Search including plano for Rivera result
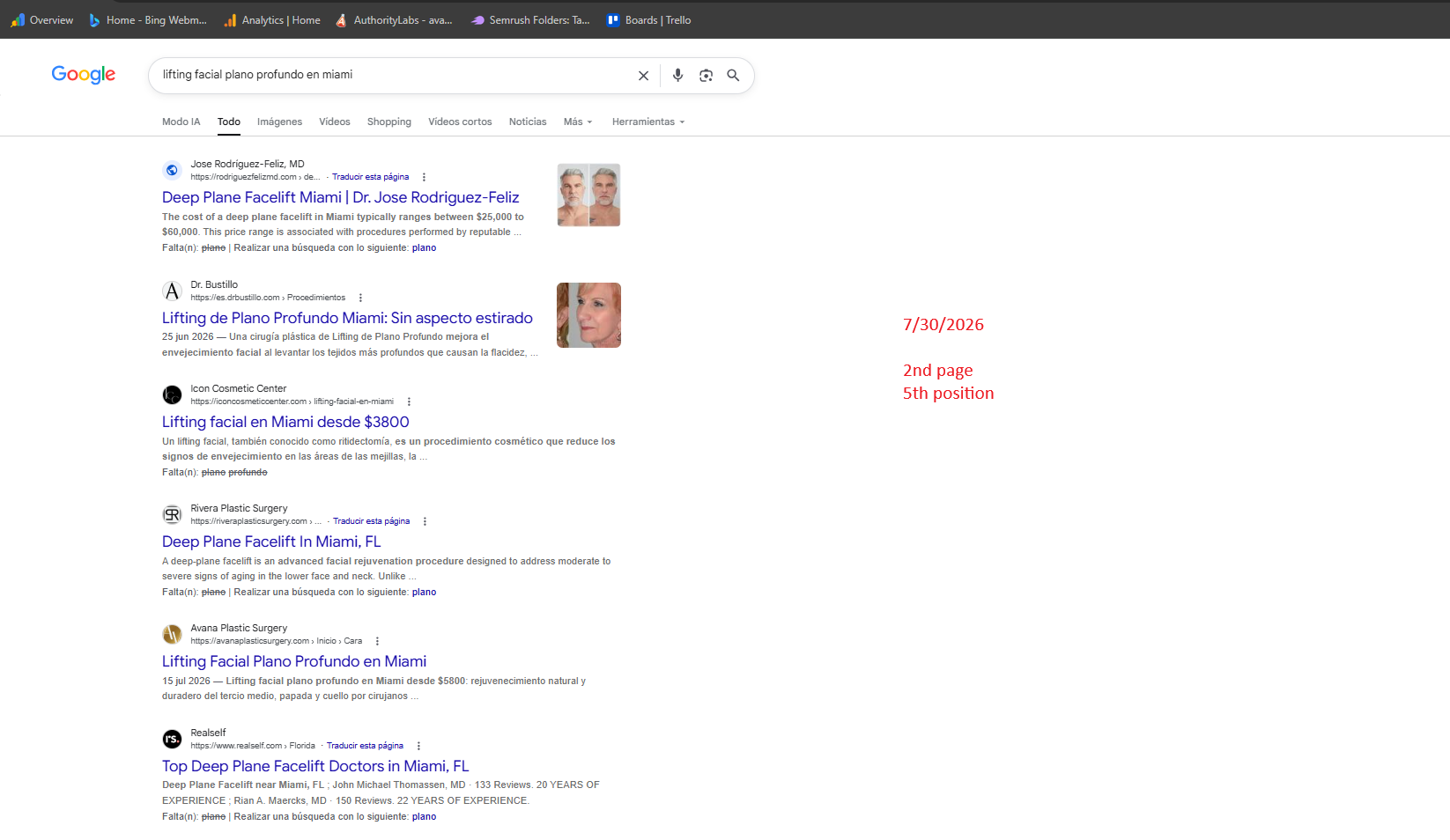Image resolution: width=1450 pixels, height=840 pixels. pos(424,592)
